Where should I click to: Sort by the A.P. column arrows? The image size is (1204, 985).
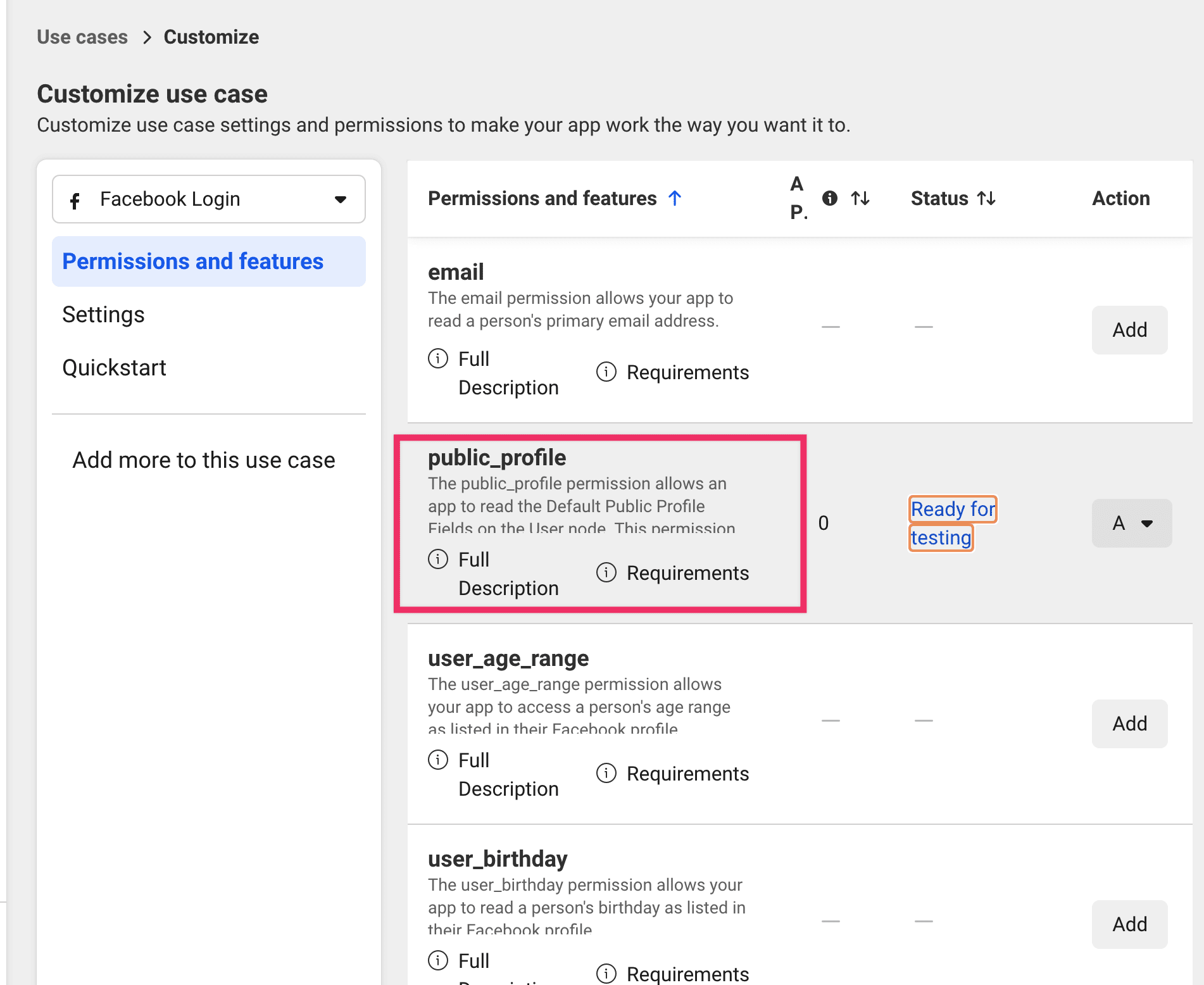860,199
